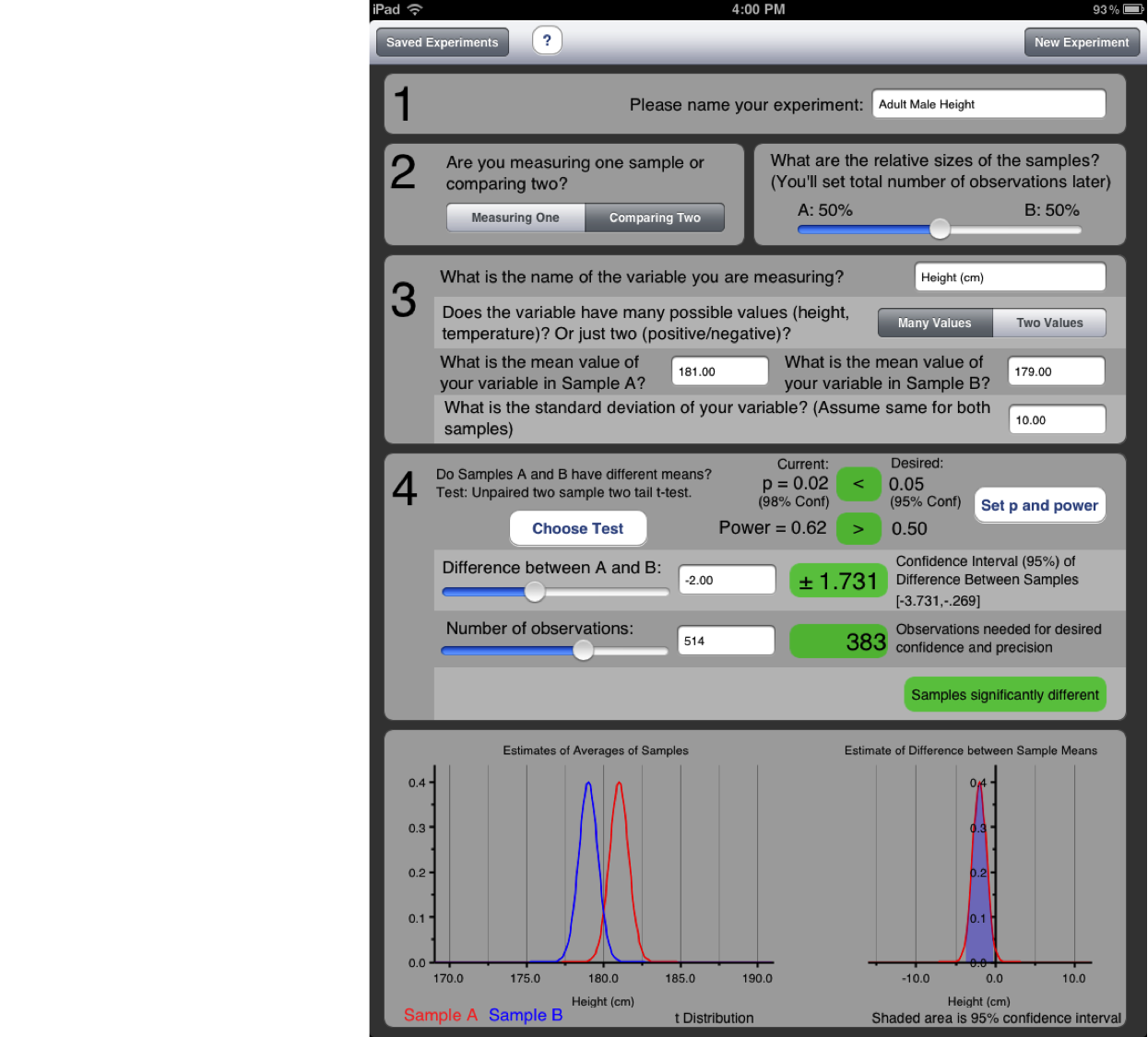Tap the t Distribution label
The width and height of the screenshot is (1148, 1037).
click(x=714, y=1018)
